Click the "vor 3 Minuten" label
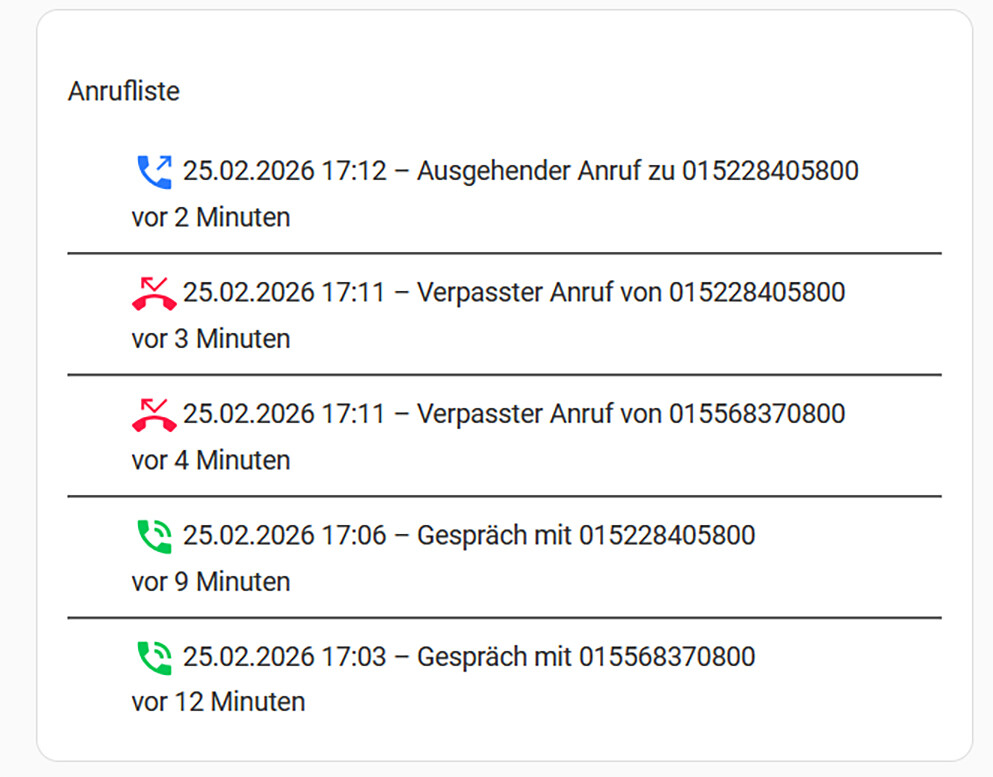Viewport: 993px width, 777px height. click(x=211, y=339)
